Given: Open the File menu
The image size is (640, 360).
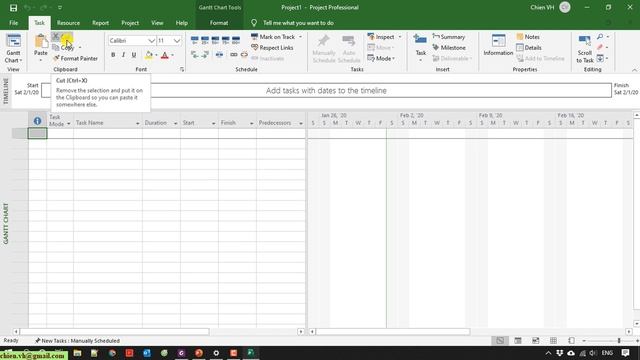Looking at the screenshot, I should click(x=13, y=23).
